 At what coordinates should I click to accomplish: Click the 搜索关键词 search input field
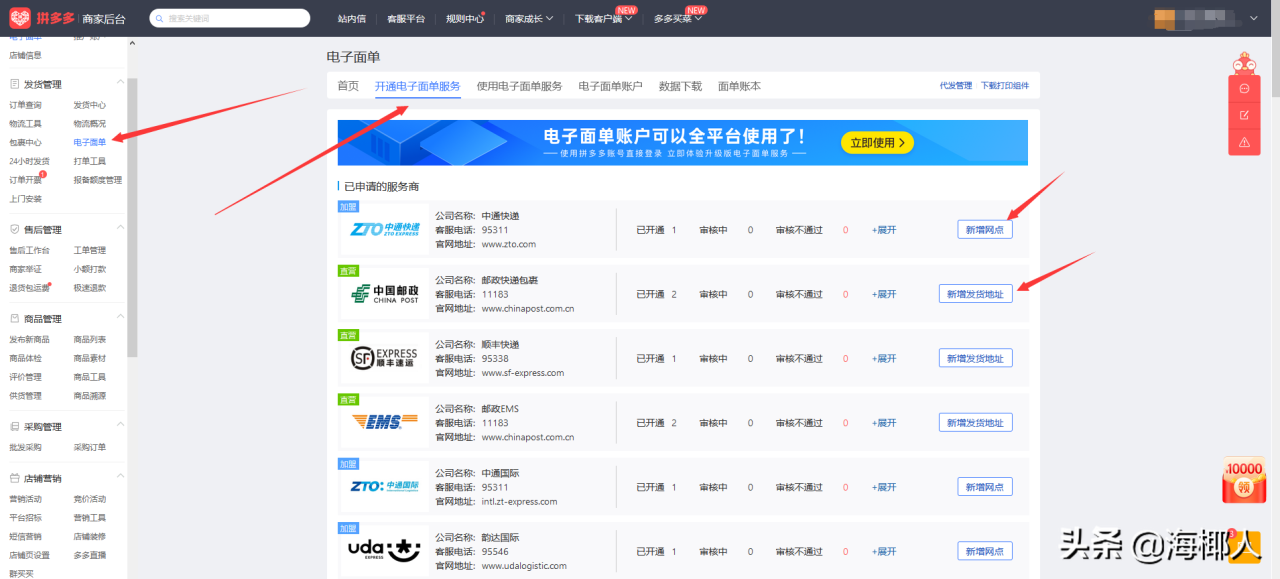[230, 17]
